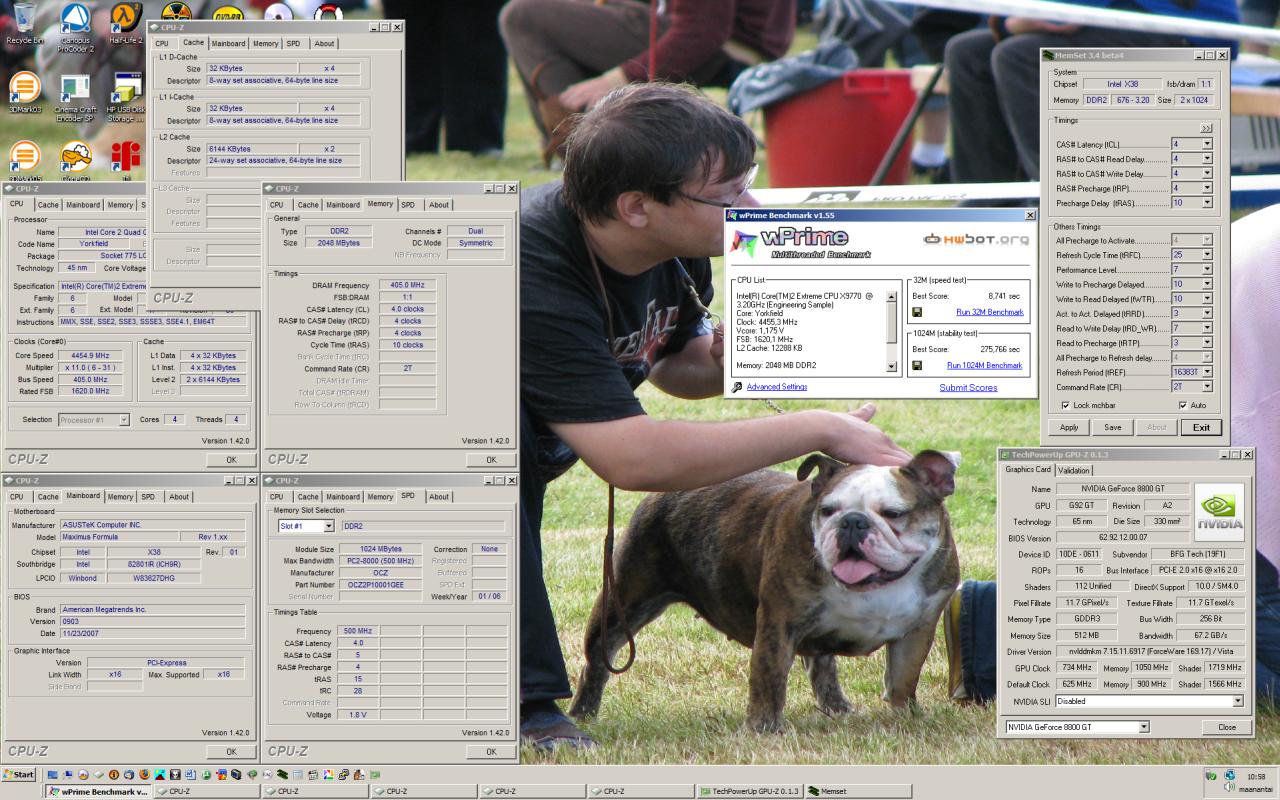
Task: Click the Advanced Settings wrench icon
Action: (737, 387)
